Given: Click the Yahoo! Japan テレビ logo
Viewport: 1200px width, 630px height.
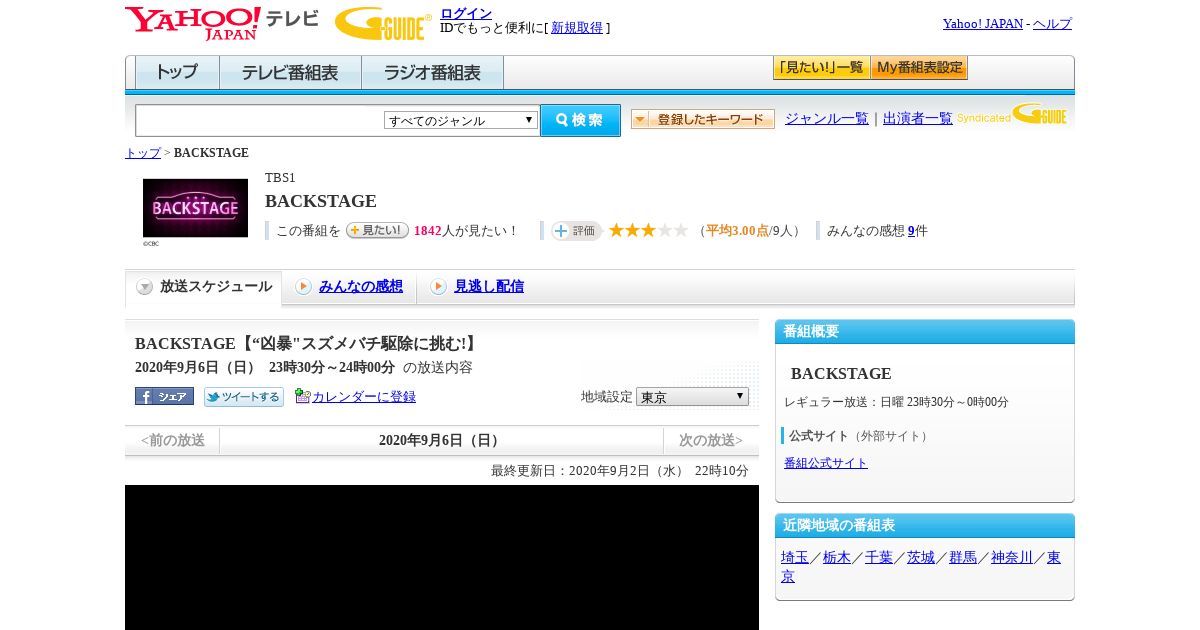Looking at the screenshot, I should [222, 23].
